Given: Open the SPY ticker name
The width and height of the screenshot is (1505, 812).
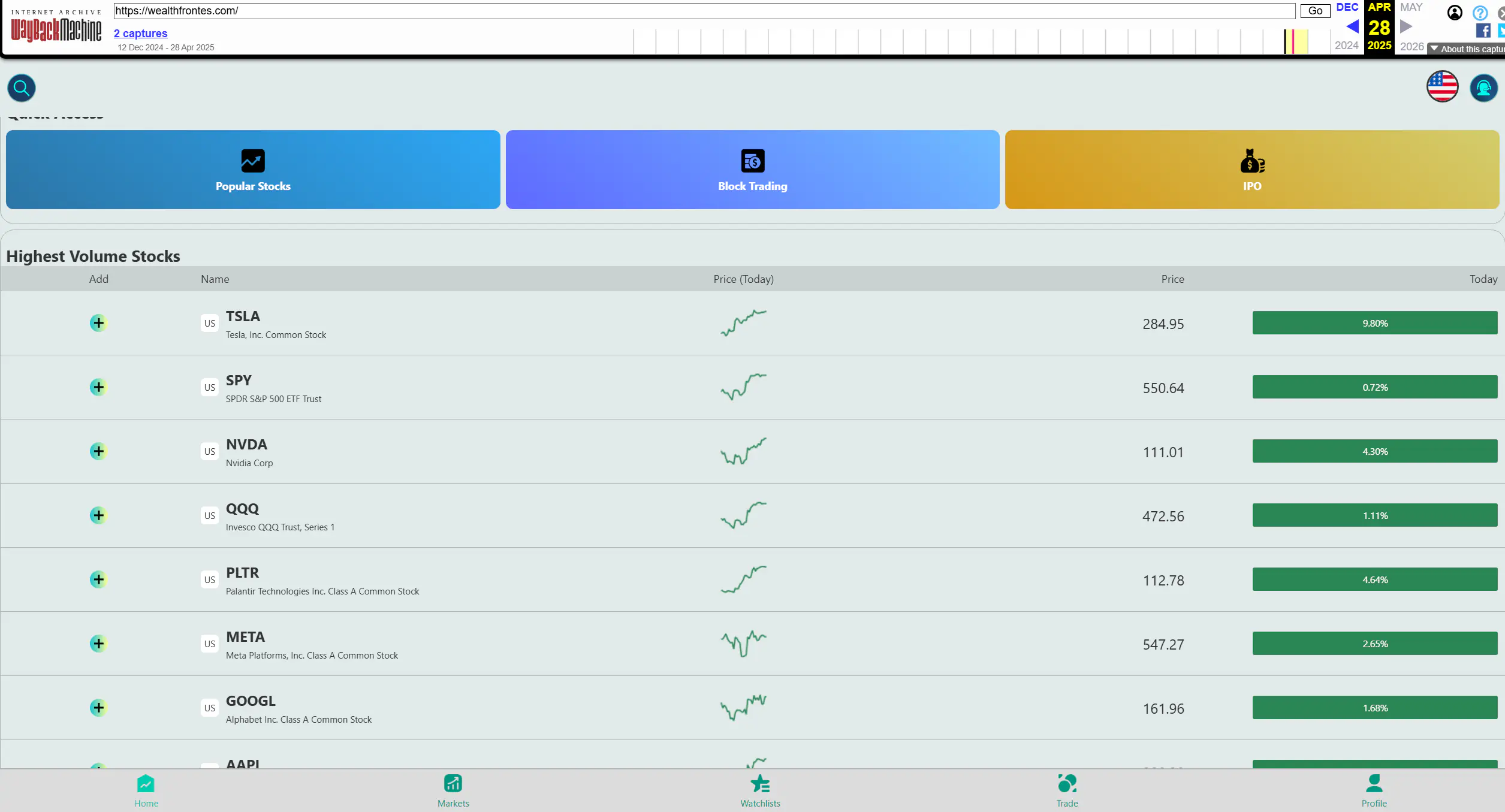Looking at the screenshot, I should click(x=239, y=381).
